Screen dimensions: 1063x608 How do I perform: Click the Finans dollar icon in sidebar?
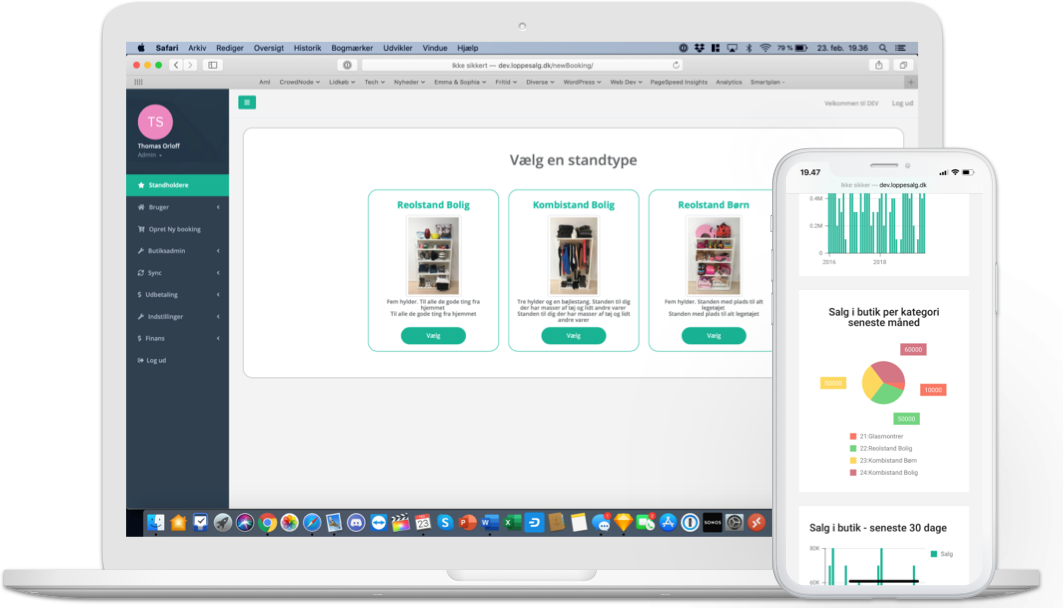(x=139, y=338)
